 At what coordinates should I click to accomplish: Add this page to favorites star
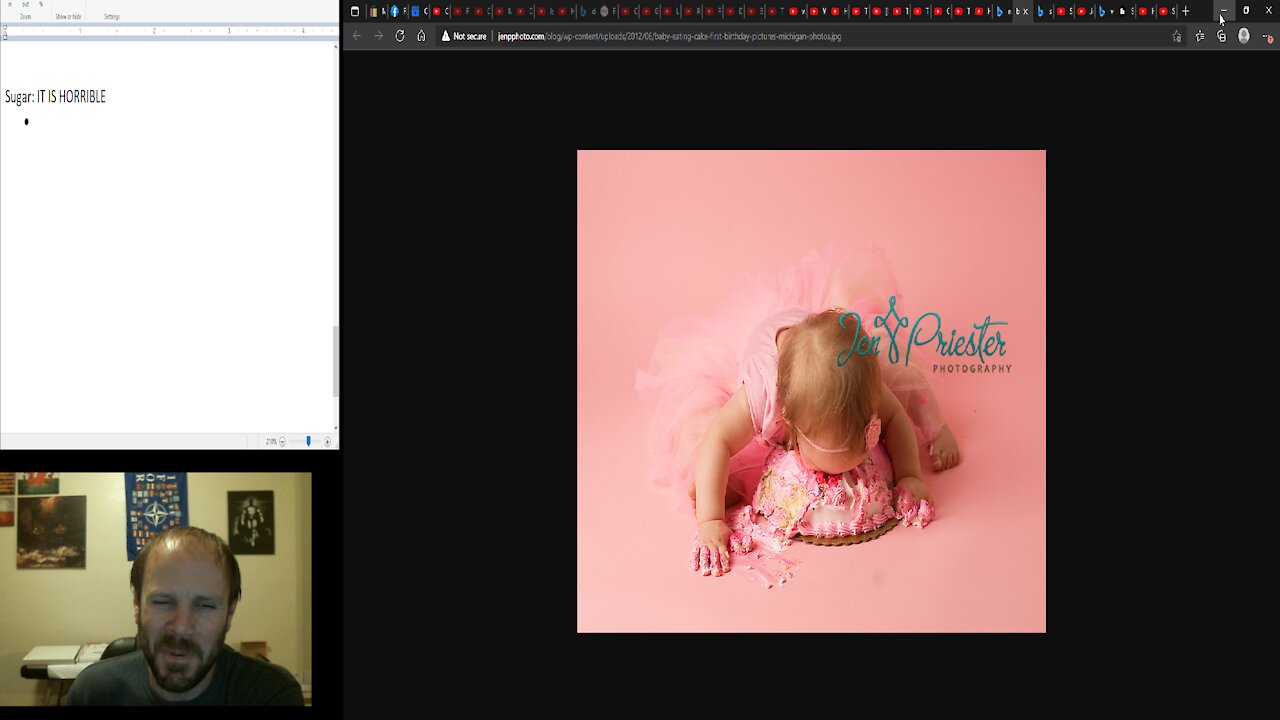1177,36
